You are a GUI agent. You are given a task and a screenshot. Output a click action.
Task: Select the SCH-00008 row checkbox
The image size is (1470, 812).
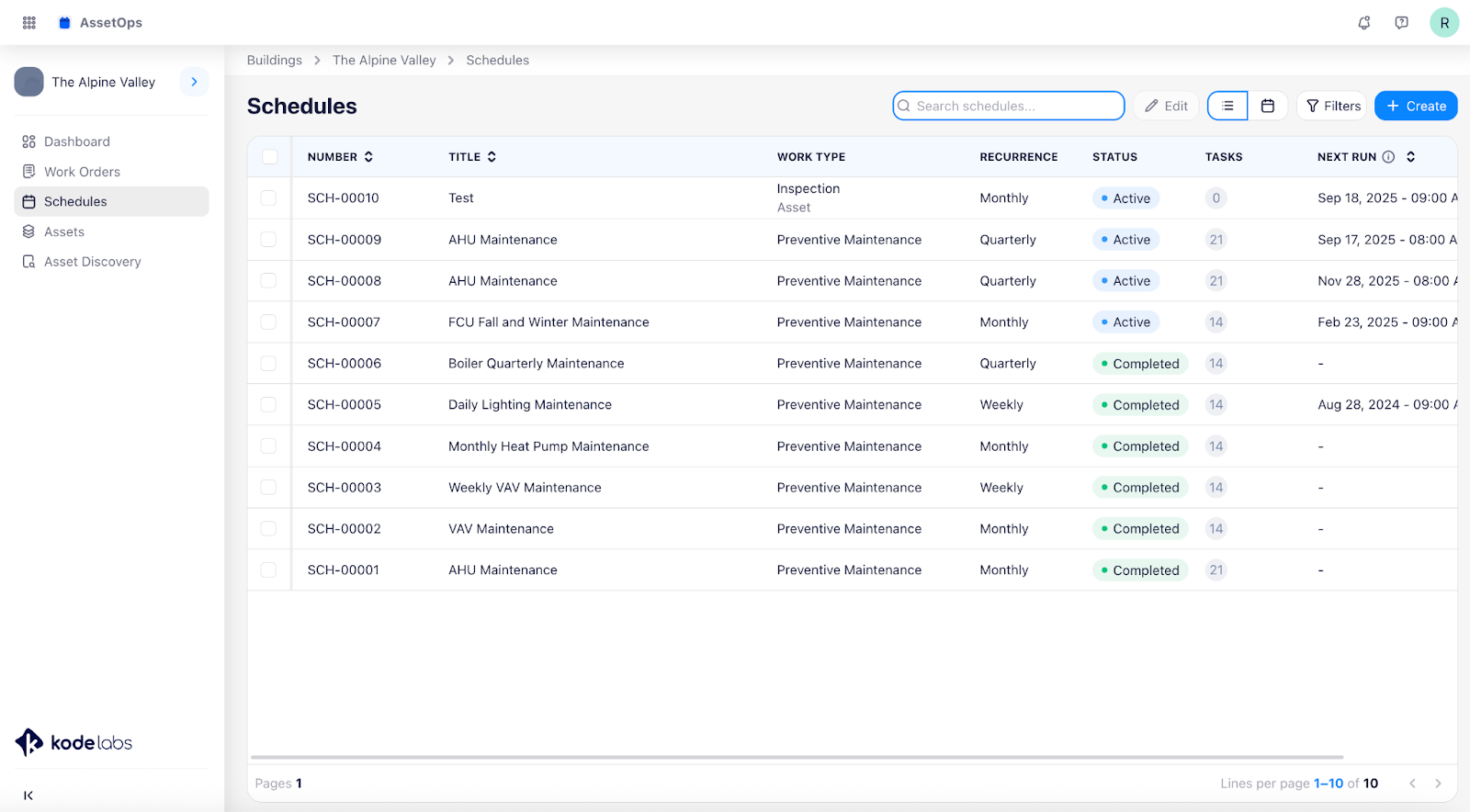[x=268, y=281]
